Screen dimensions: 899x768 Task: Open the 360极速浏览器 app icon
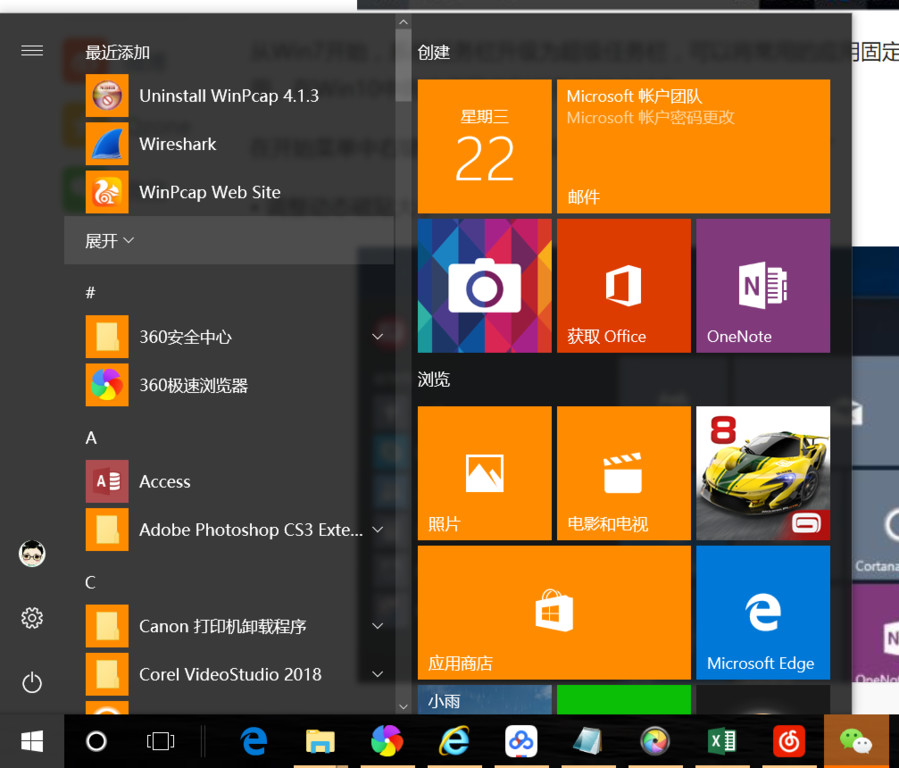pyautogui.click(x=107, y=385)
